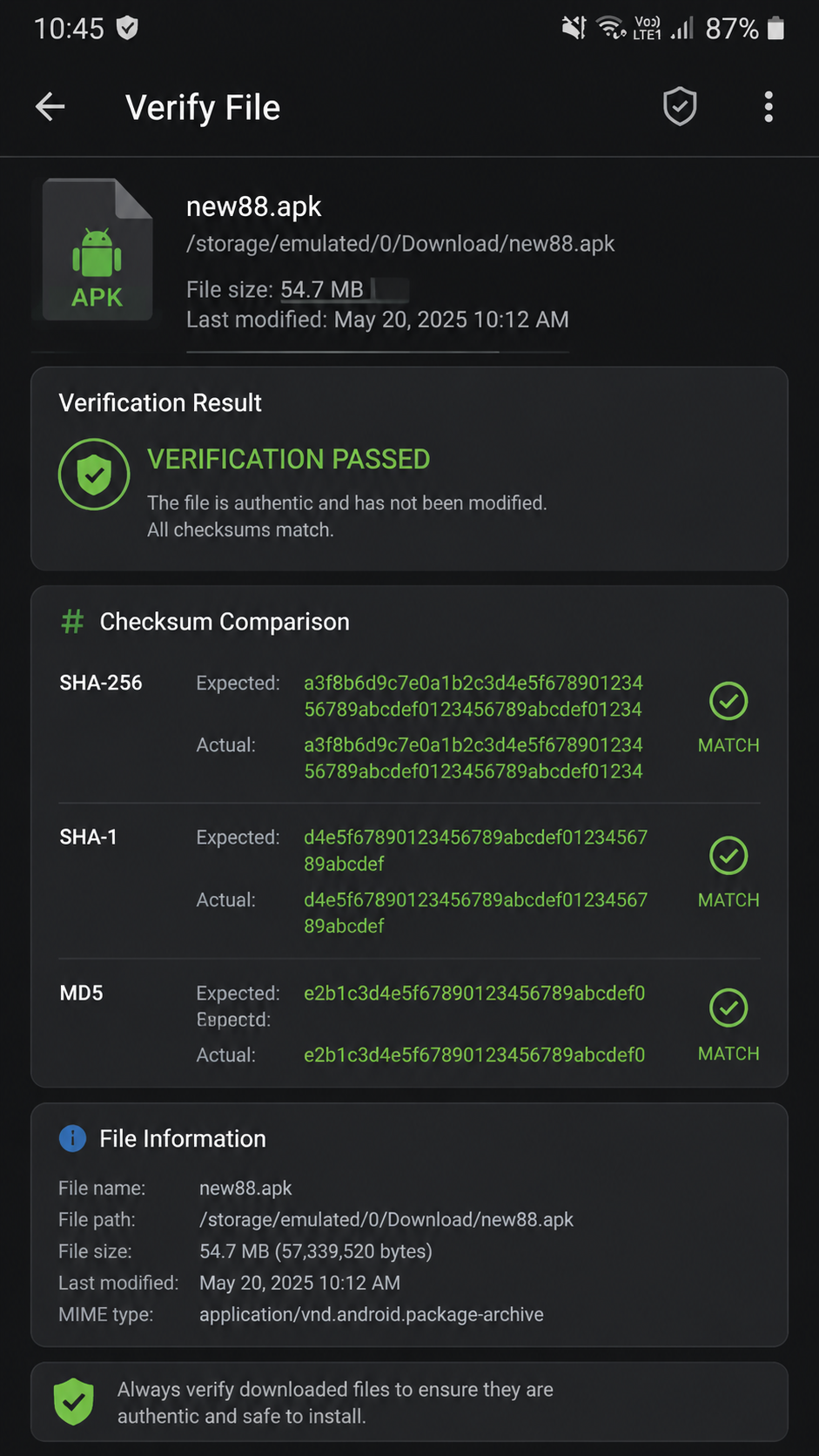Screen dimensions: 819x1456
Task: Tap the shield check icon in toolbar
Action: (x=680, y=107)
